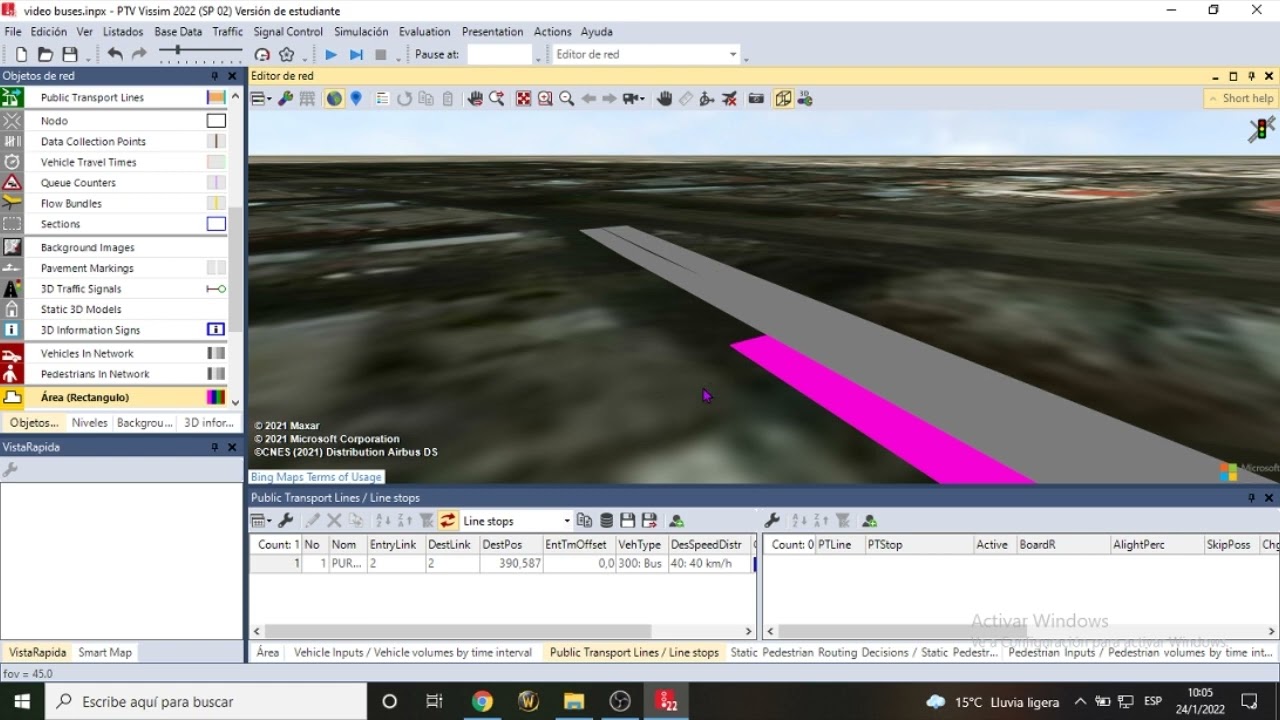Save the network with disk icon
Image resolution: width=1280 pixels, height=720 pixels.
pyautogui.click(x=70, y=55)
